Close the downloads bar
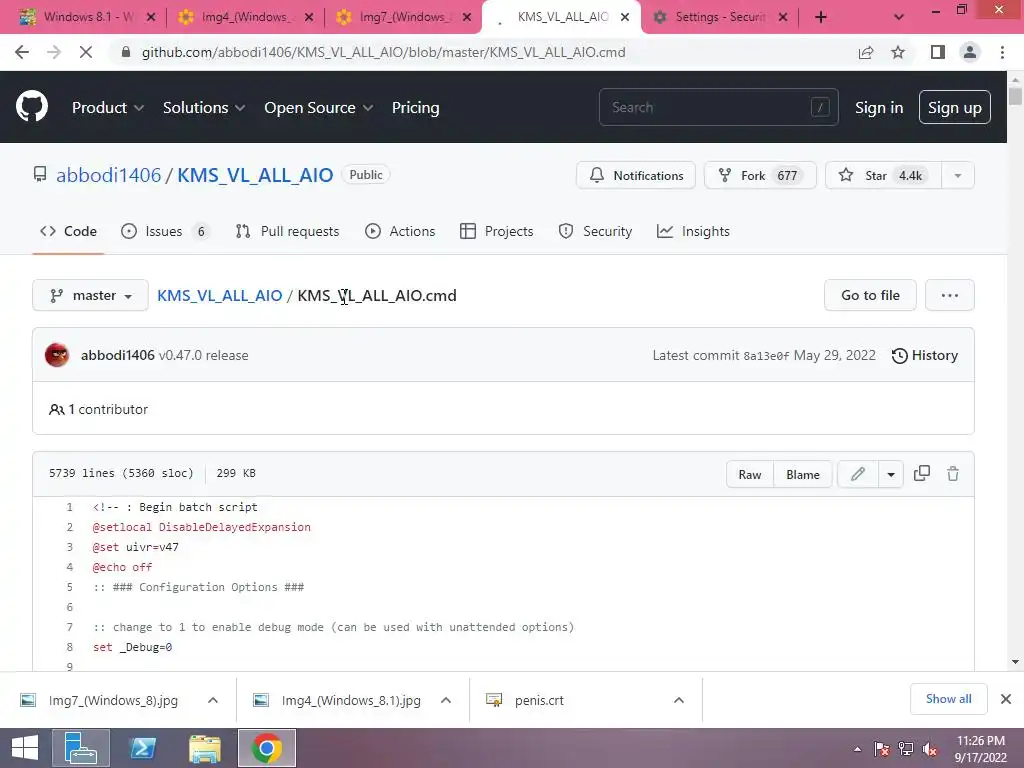 point(1006,699)
